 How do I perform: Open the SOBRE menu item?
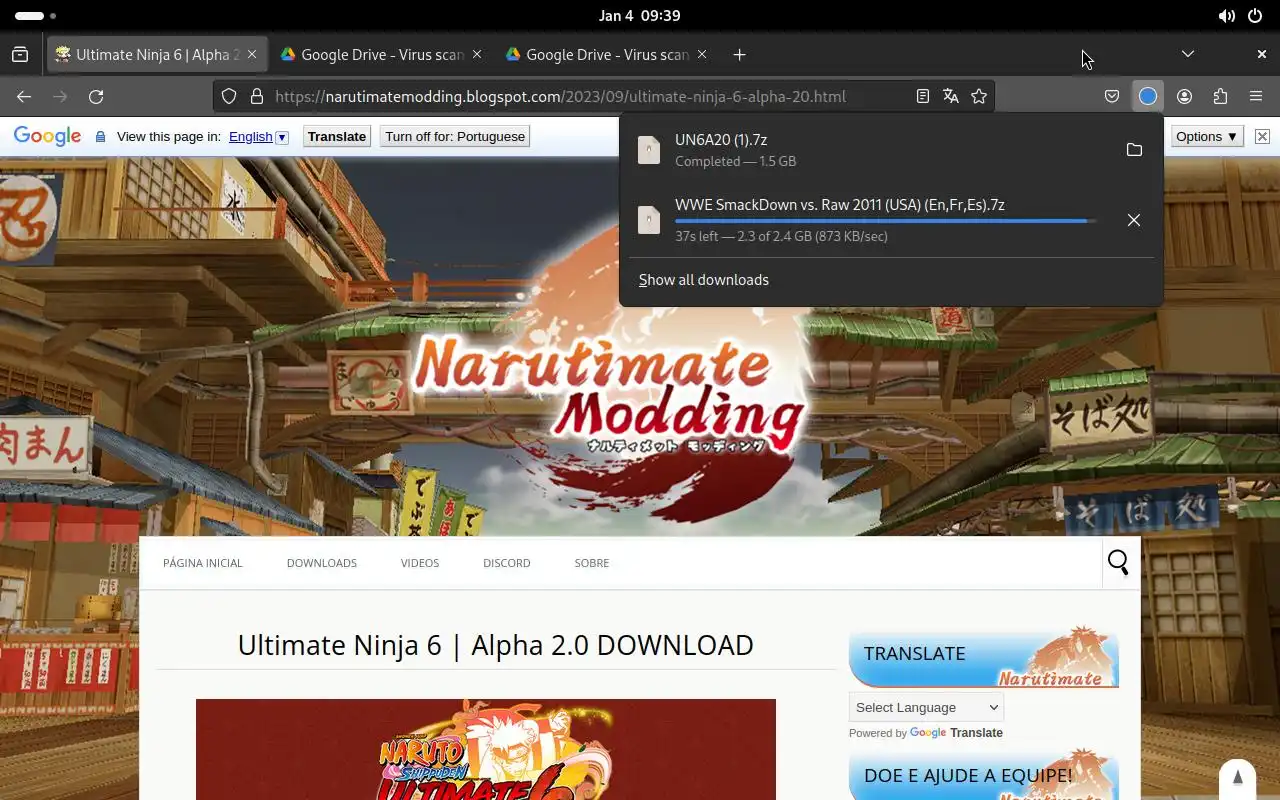[x=592, y=563]
